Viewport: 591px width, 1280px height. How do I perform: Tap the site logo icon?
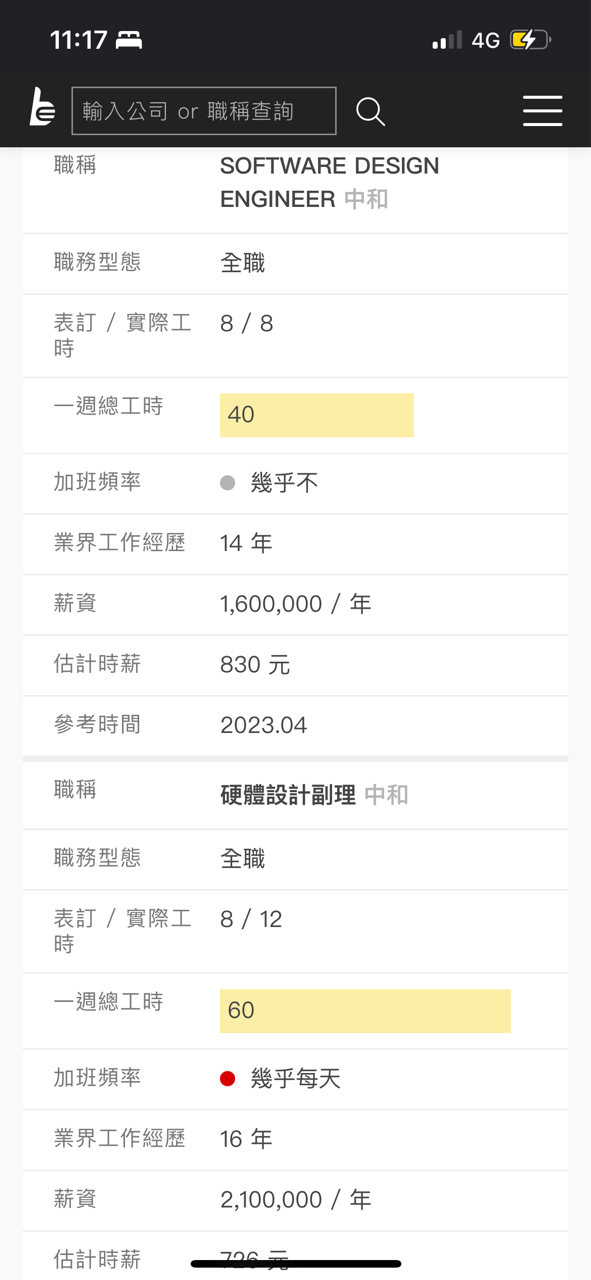(x=42, y=110)
